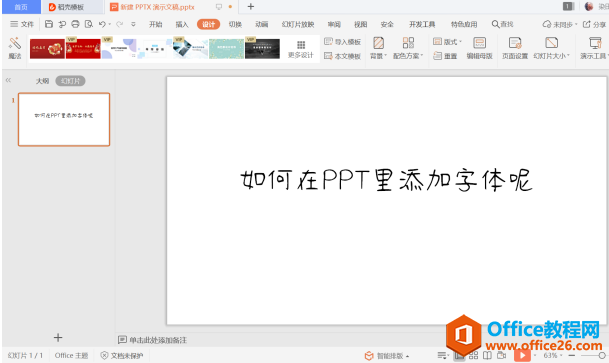The width and height of the screenshot is (609, 363).
Task: Click the 幻灯片大小 slide size icon
Action: coord(552,43)
